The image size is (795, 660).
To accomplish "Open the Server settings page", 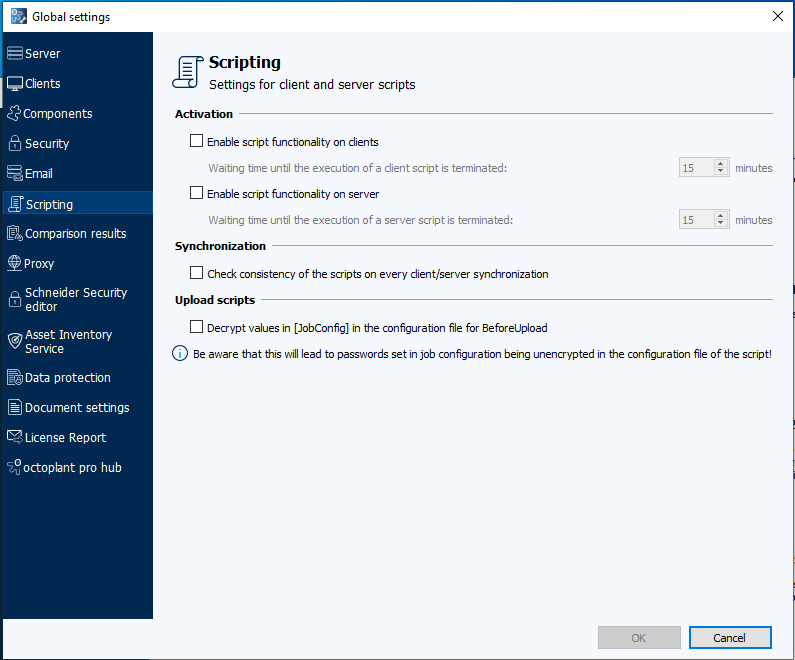I will point(78,53).
